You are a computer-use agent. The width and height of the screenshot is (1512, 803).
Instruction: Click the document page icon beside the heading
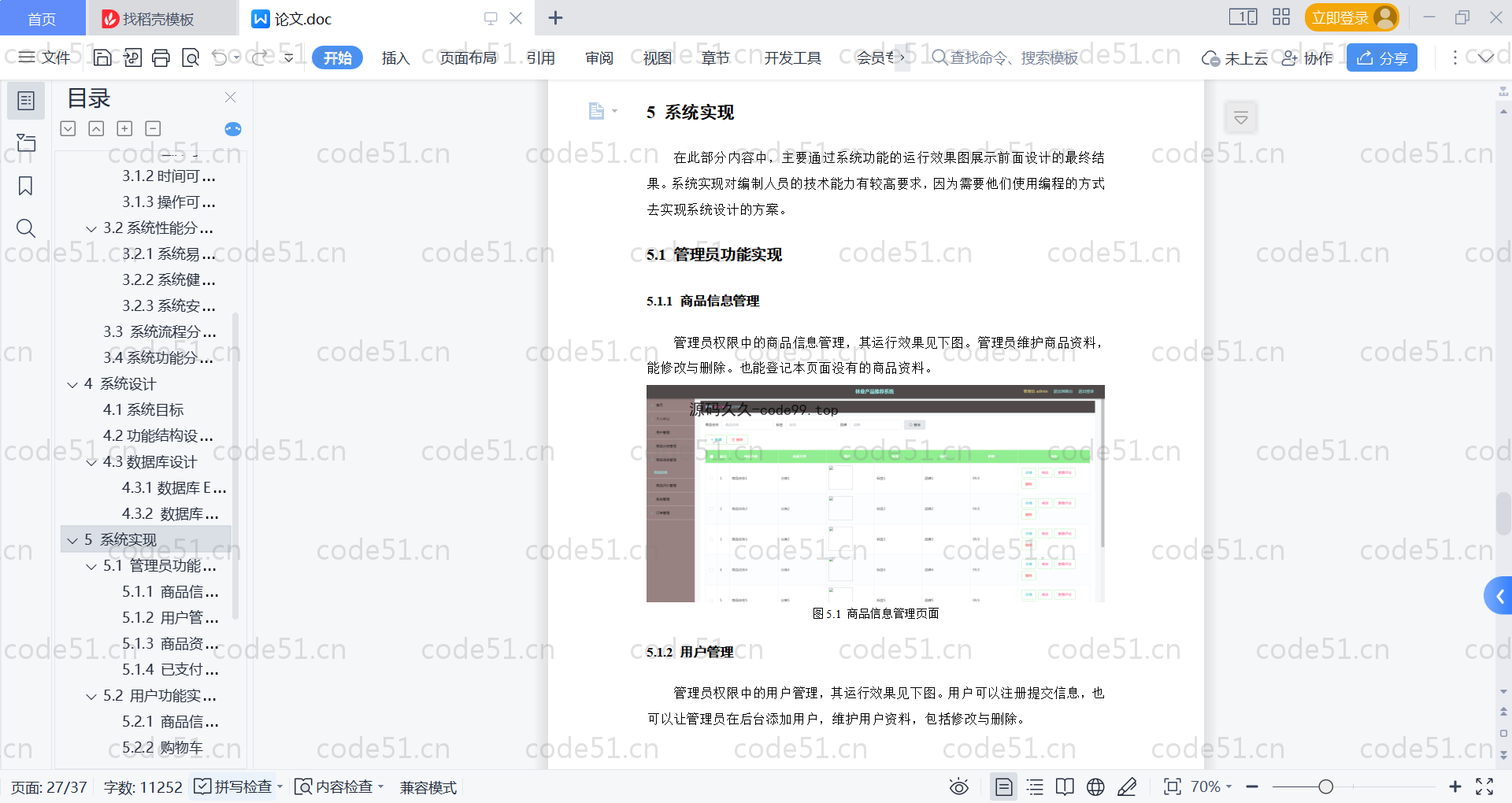pyautogui.click(x=597, y=111)
